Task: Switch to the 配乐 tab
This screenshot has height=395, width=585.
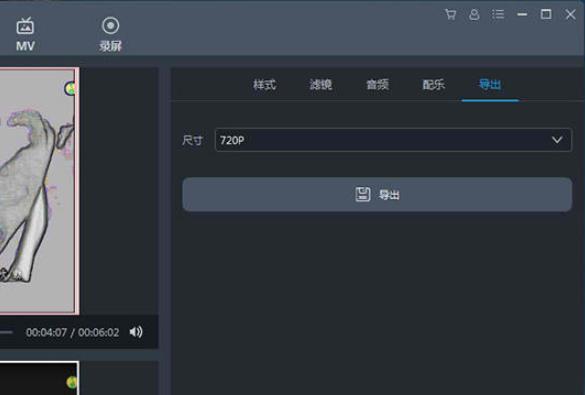Action: tap(434, 85)
